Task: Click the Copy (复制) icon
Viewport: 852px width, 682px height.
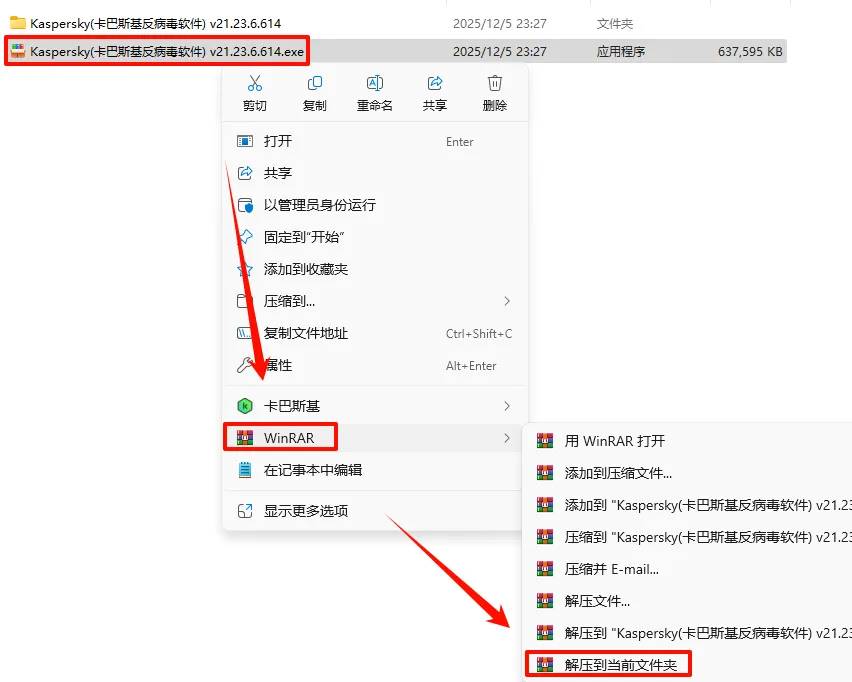Action: (315, 83)
